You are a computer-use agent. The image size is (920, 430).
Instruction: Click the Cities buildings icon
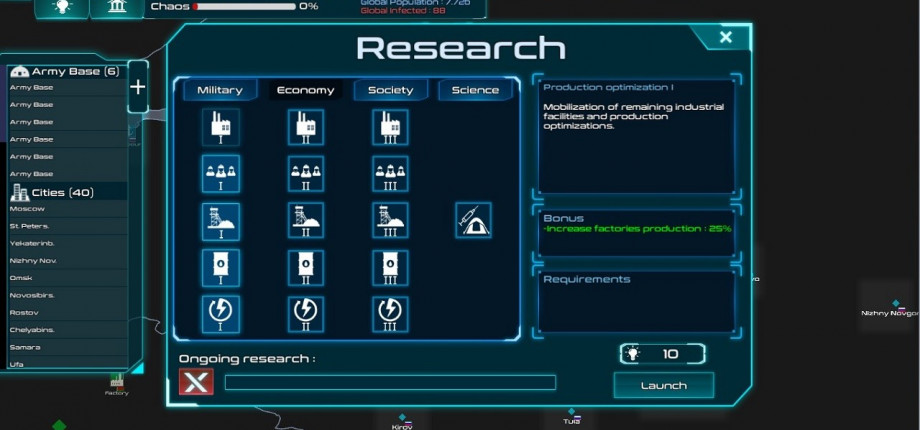pos(19,192)
